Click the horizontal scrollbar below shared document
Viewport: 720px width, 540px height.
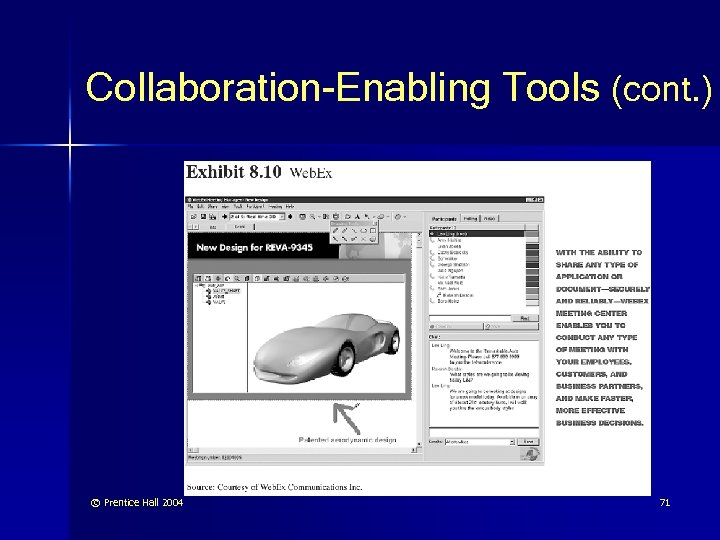point(302,450)
